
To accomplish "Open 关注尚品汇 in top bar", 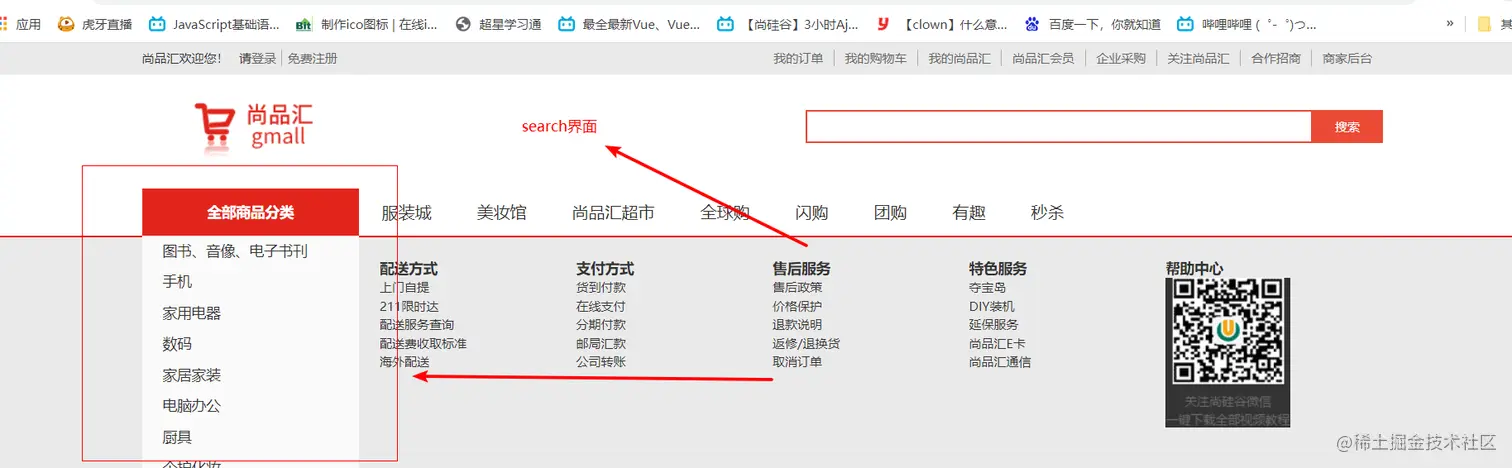I will point(1198,59).
